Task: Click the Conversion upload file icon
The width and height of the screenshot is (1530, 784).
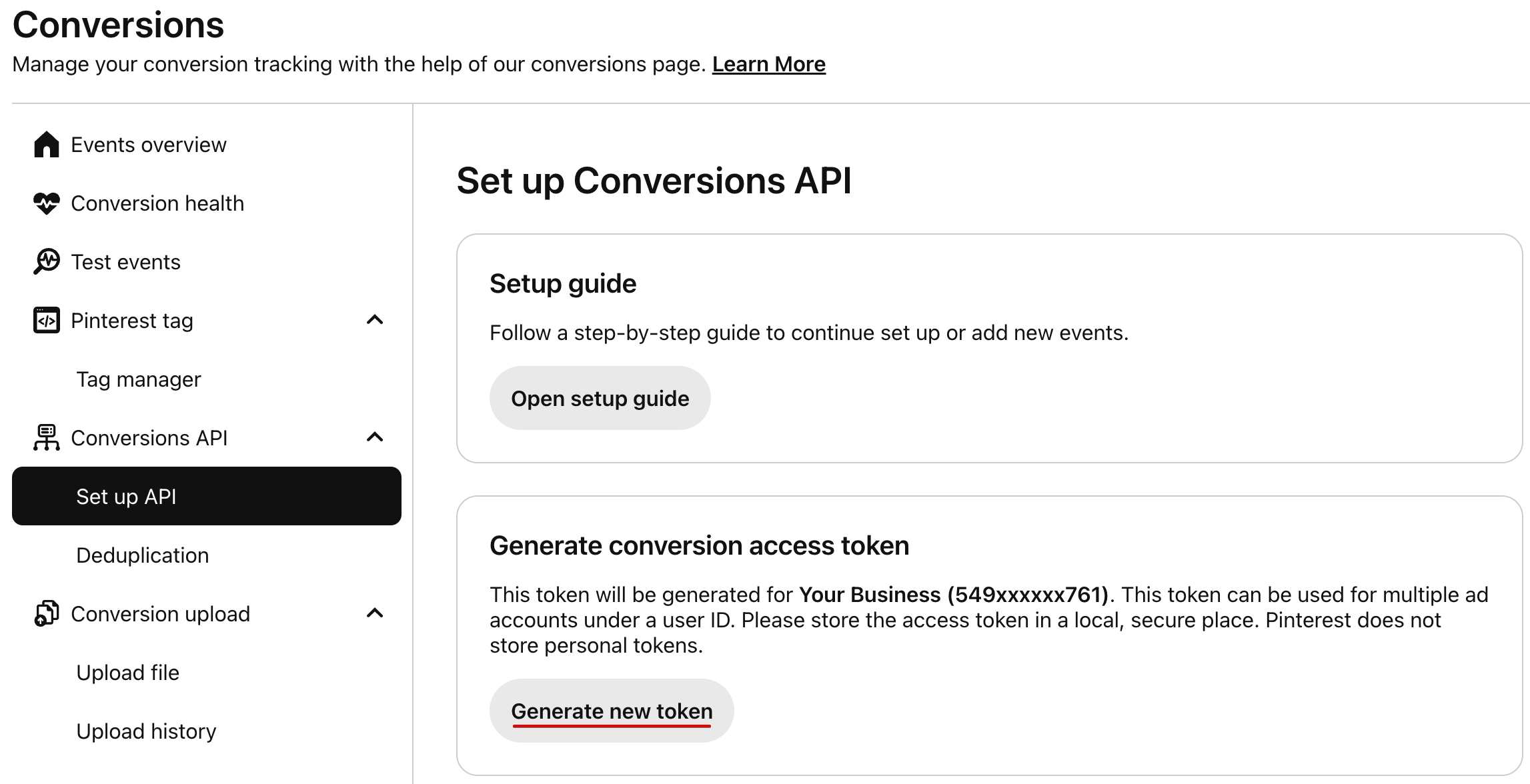Action: pos(46,614)
